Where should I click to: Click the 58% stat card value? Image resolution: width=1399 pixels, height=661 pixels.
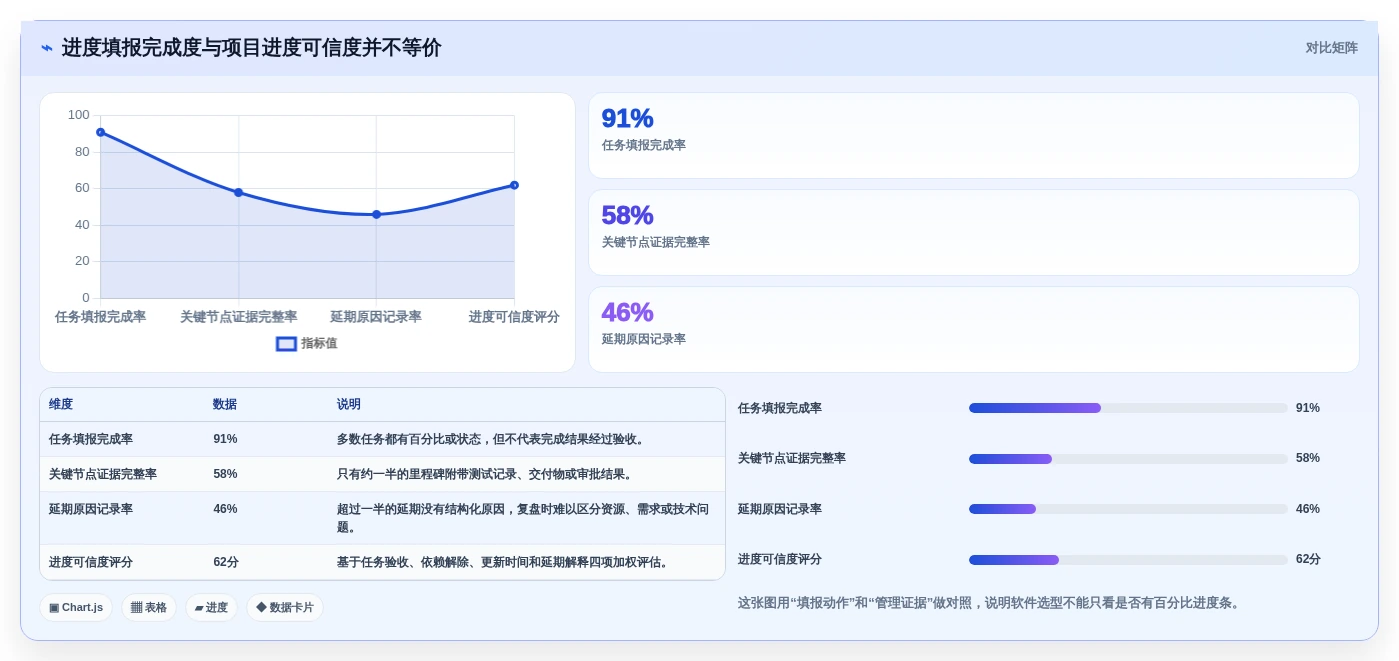coord(627,215)
